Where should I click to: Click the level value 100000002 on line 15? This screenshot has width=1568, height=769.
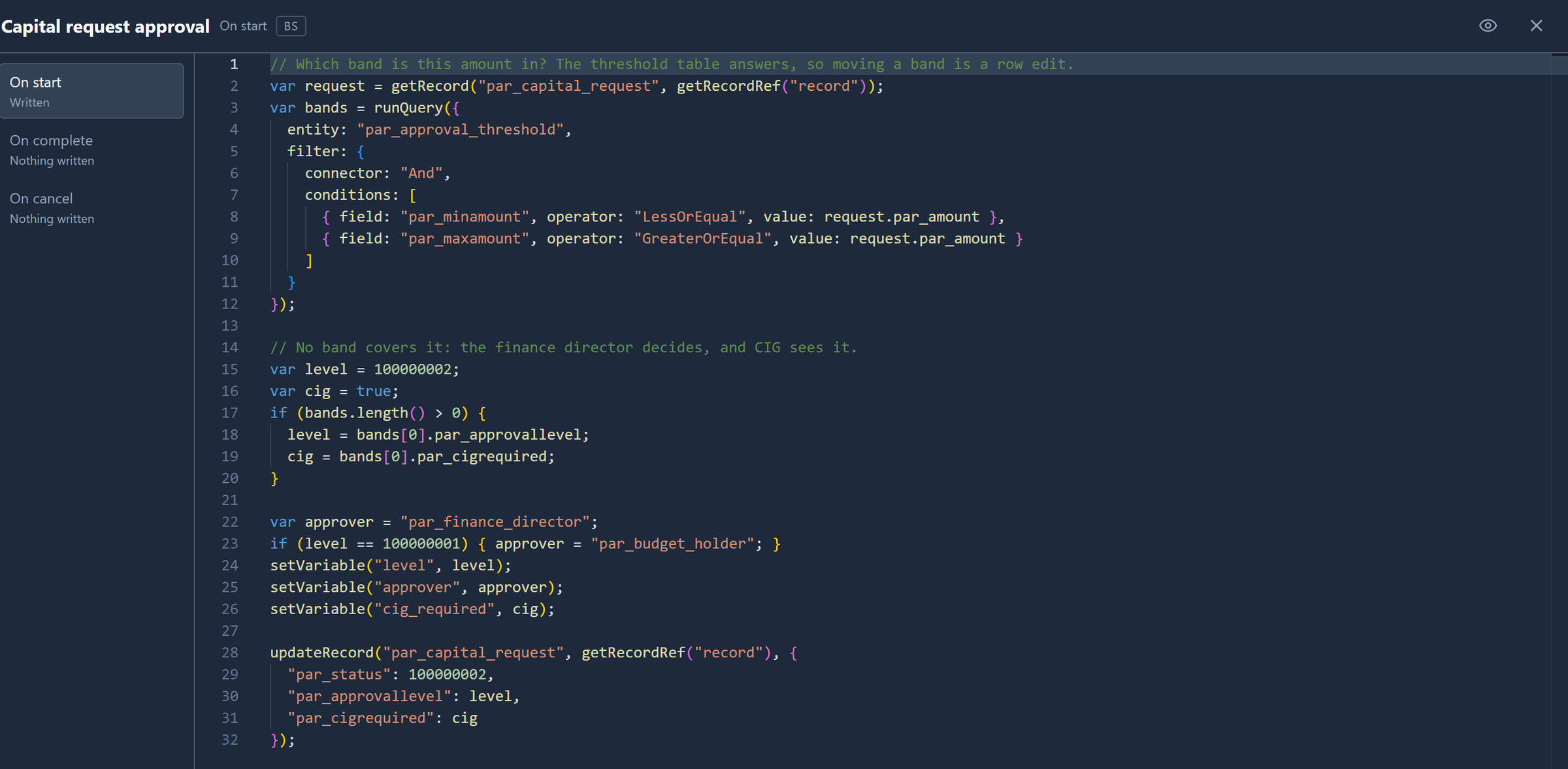412,369
